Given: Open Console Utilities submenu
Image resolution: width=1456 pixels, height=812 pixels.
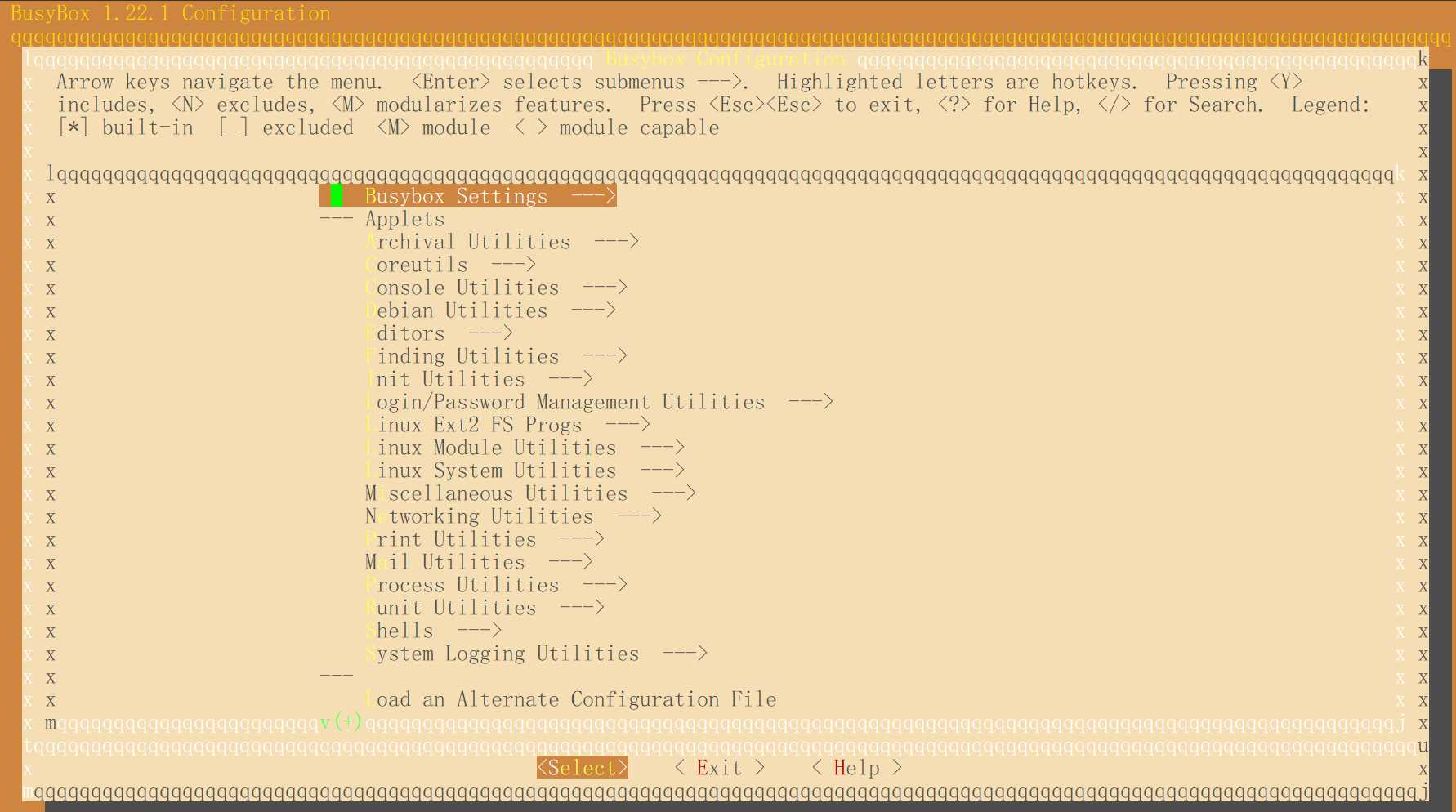Looking at the screenshot, I should coord(496,288).
